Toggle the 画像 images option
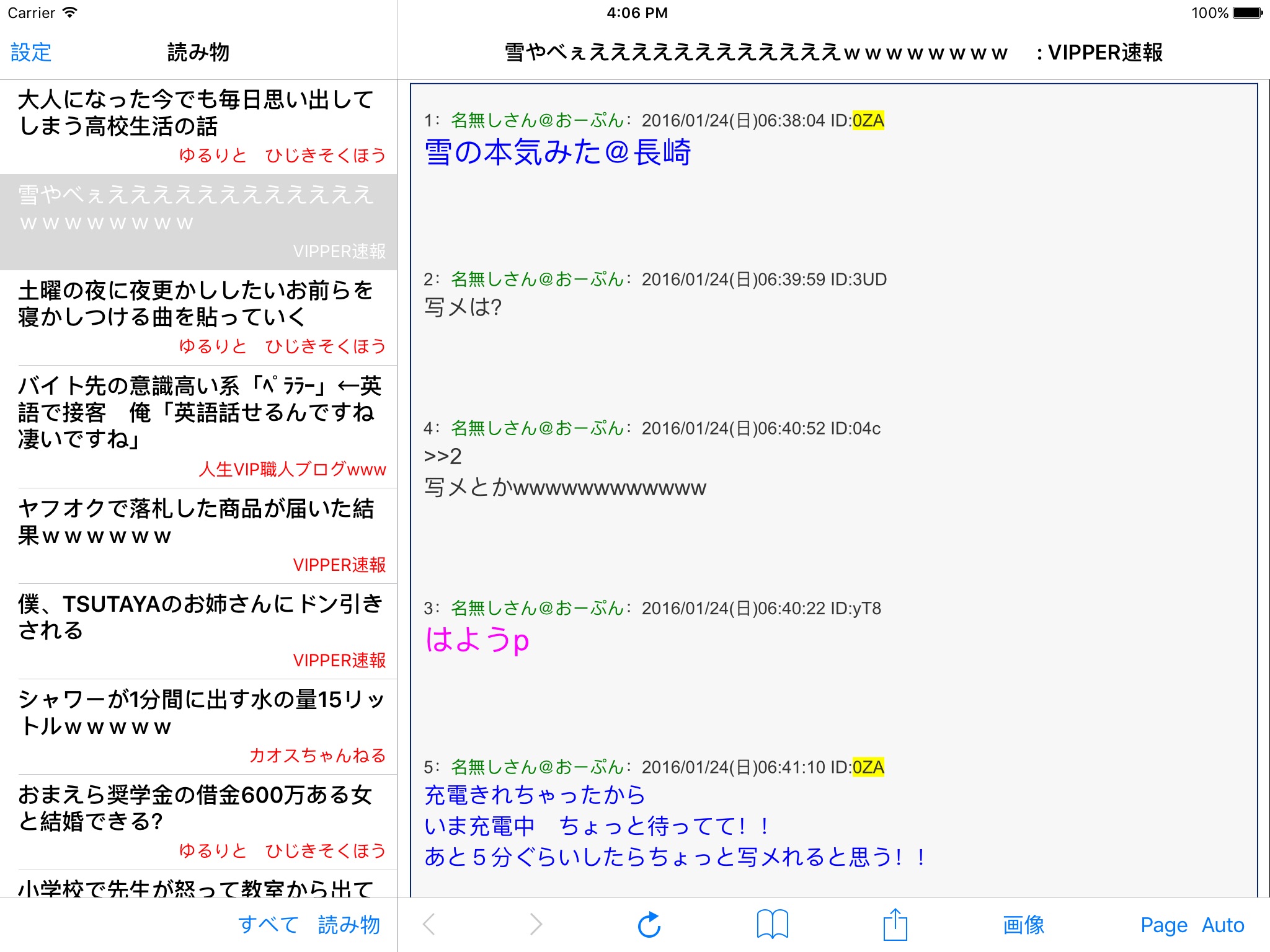The image size is (1270, 952). tap(1023, 925)
